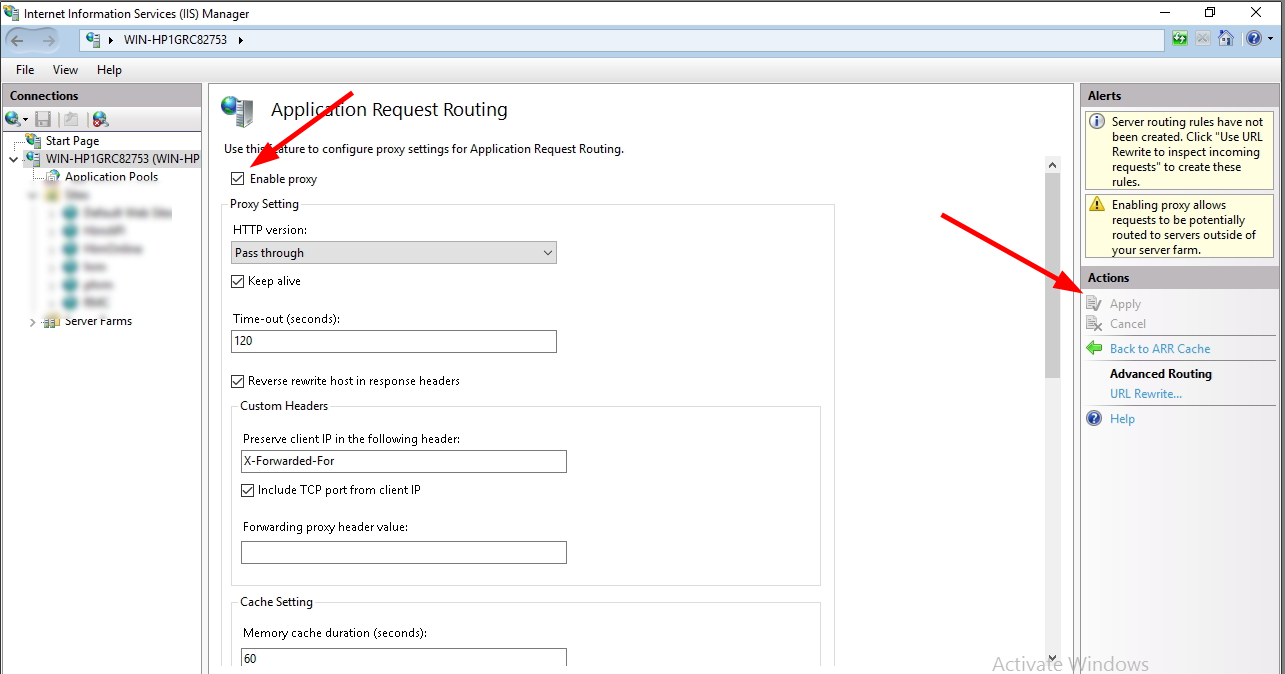Viewport: 1285px width, 674px height.
Task: Expand the Server Farms tree node
Action: 31,321
